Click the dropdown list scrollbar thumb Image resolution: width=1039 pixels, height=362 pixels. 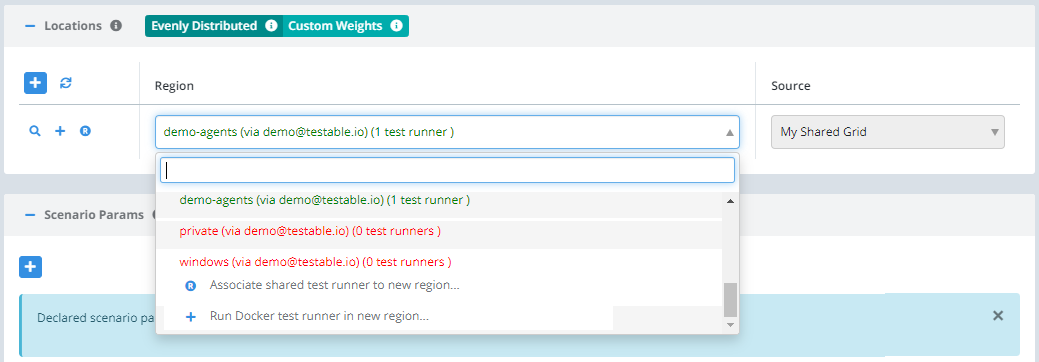pos(730,300)
